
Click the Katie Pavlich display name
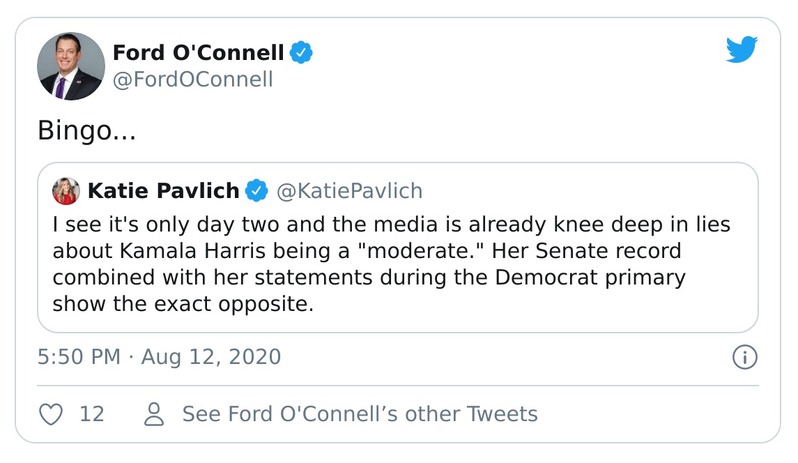pyautogui.click(x=163, y=190)
